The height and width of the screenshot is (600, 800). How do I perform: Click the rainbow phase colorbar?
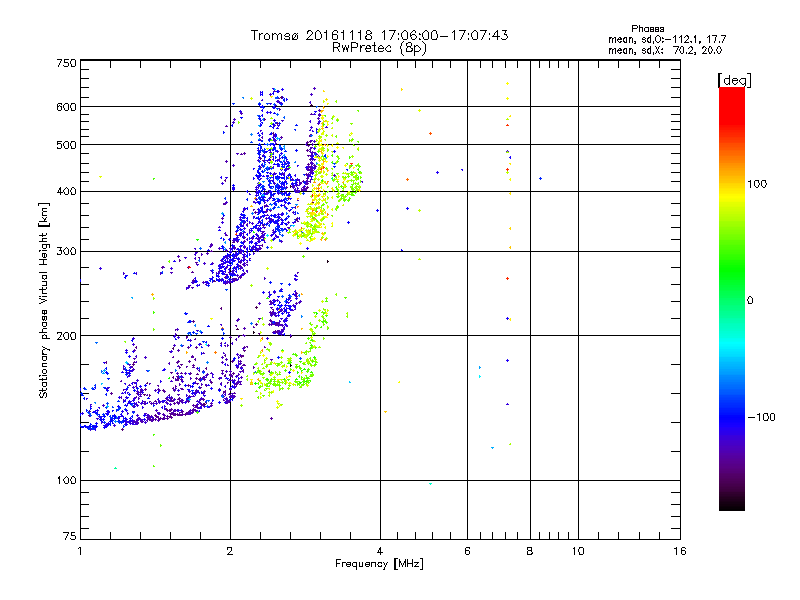pyautogui.click(x=732, y=298)
